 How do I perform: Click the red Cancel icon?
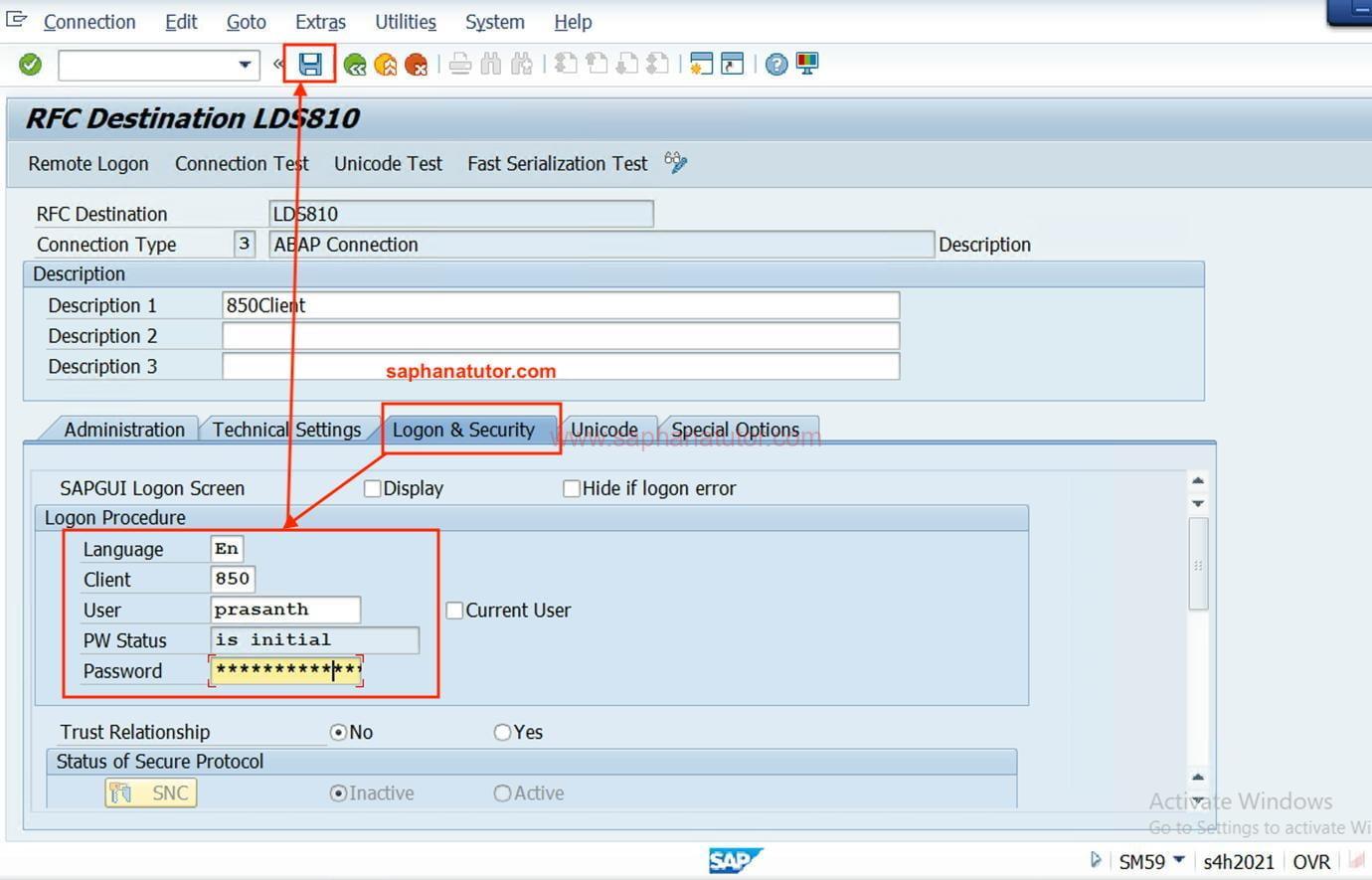pos(417,66)
